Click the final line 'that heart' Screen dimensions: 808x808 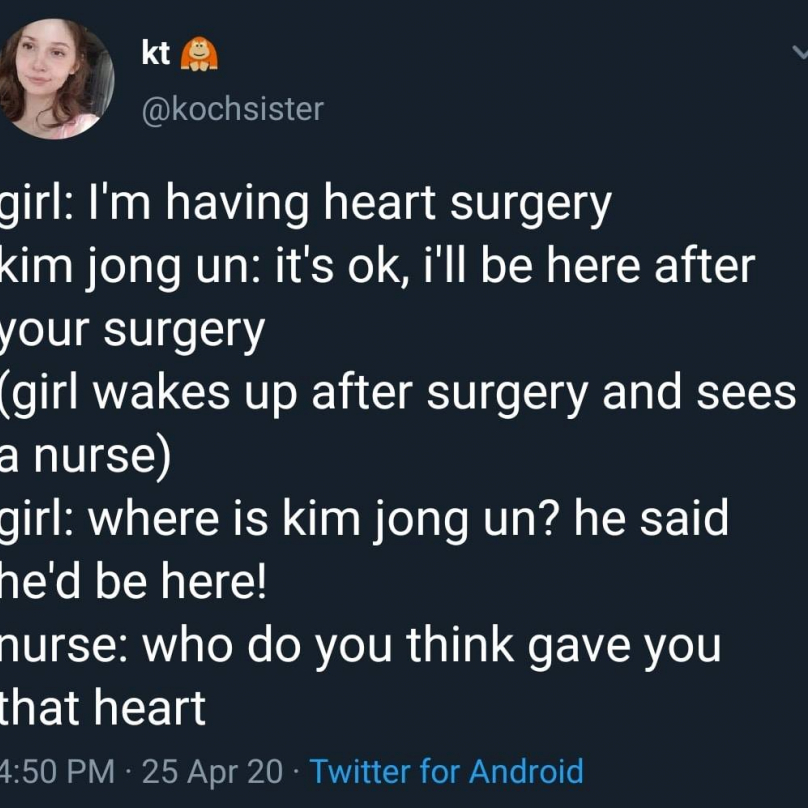(x=103, y=708)
